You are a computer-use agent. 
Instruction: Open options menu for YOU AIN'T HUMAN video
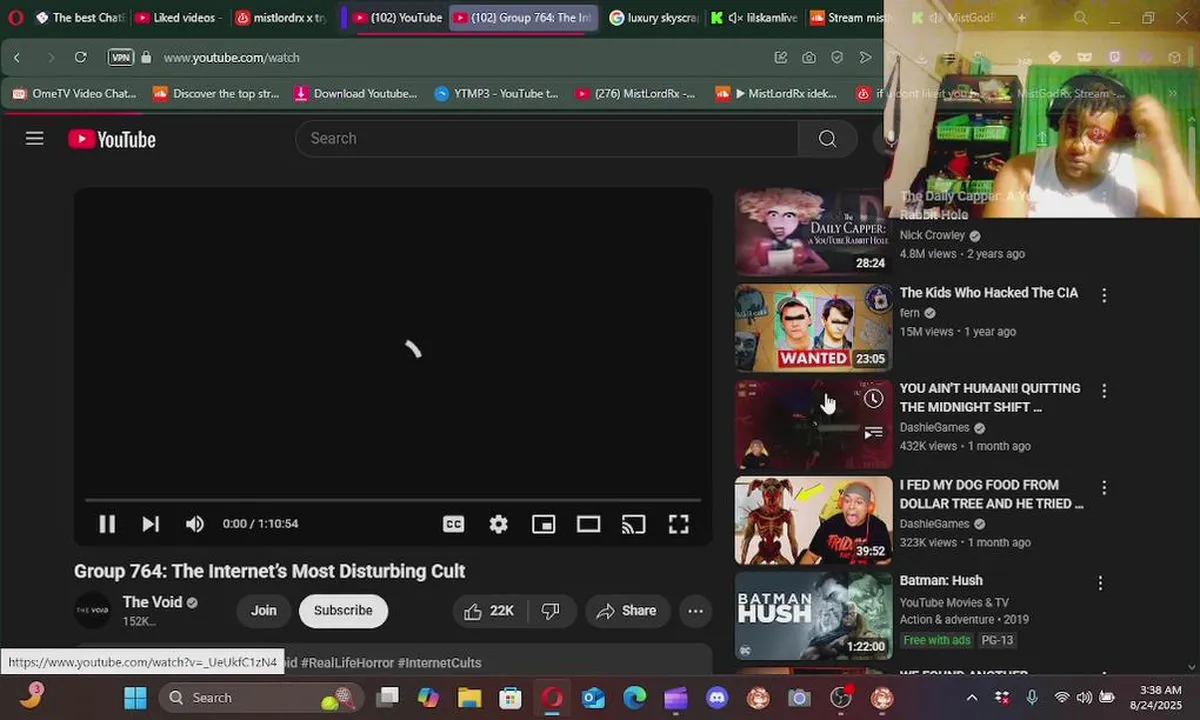[x=1104, y=391]
